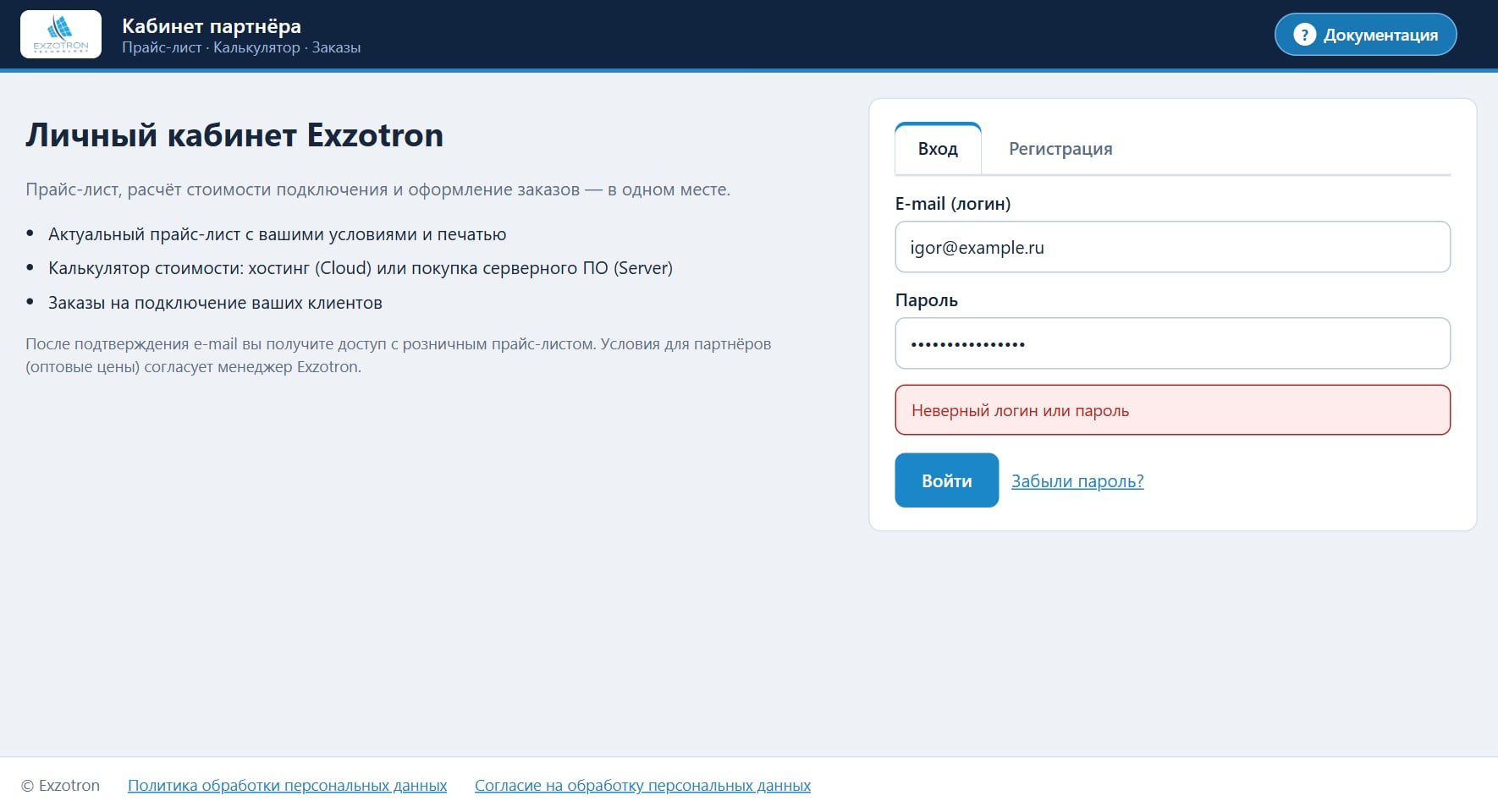The height and width of the screenshot is (812, 1498).
Task: Click the Личный кабинет Exzotron heading
Action: coord(234,135)
